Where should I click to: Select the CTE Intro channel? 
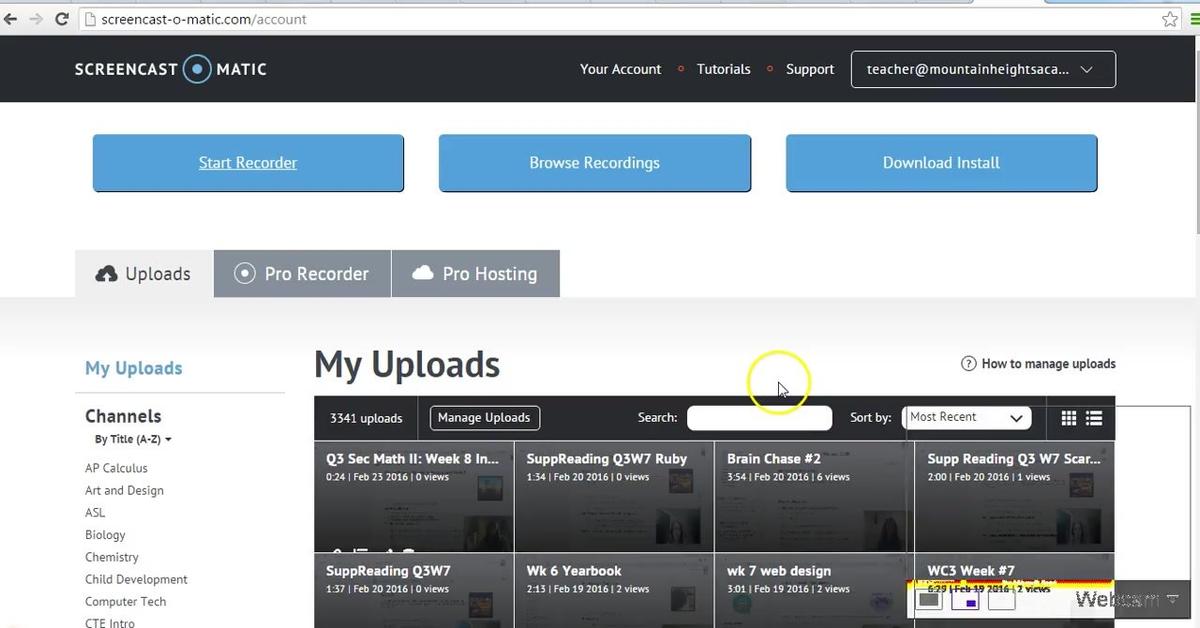(x=110, y=622)
